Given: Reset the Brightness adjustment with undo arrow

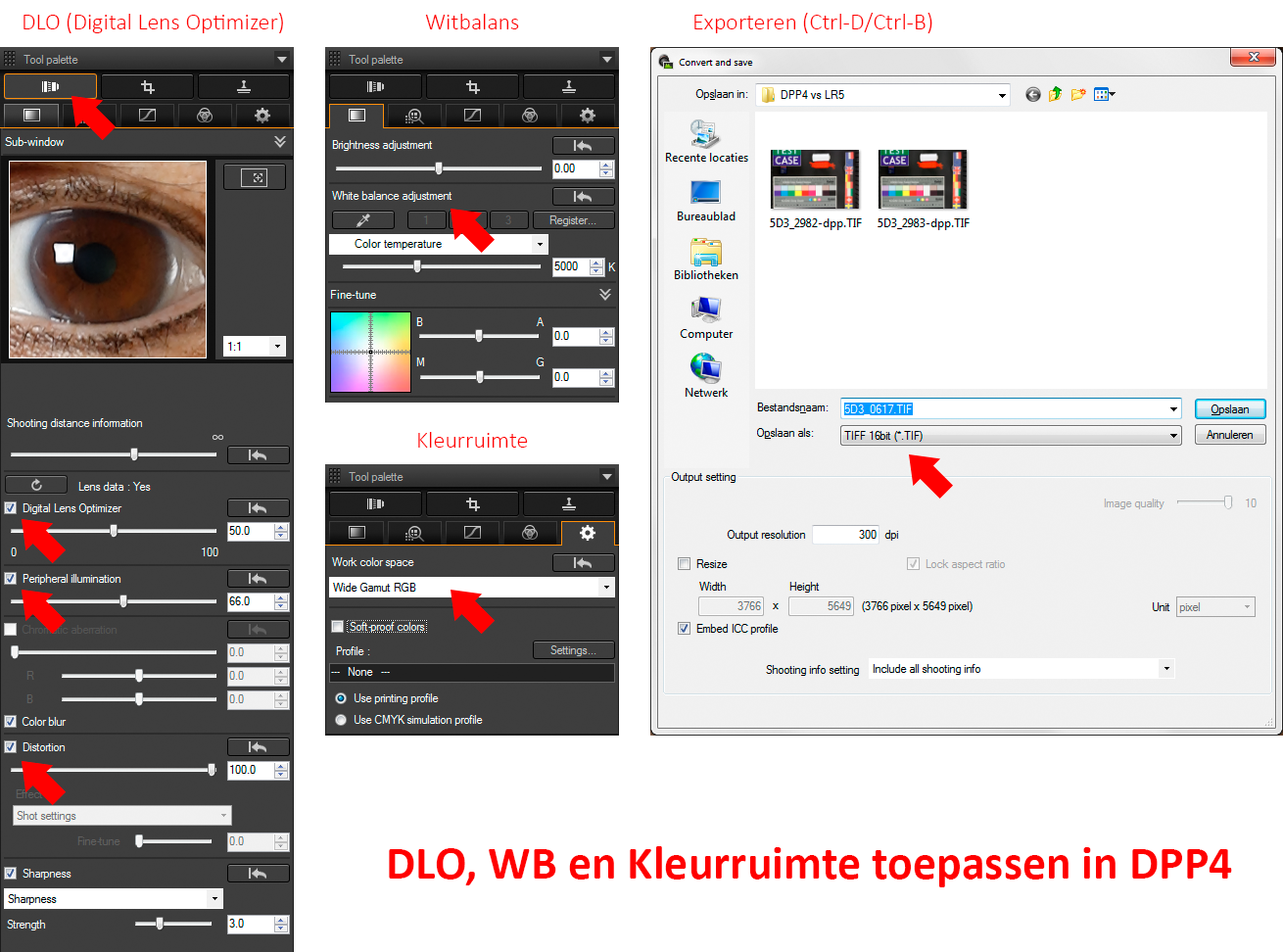Looking at the screenshot, I should 583,146.
